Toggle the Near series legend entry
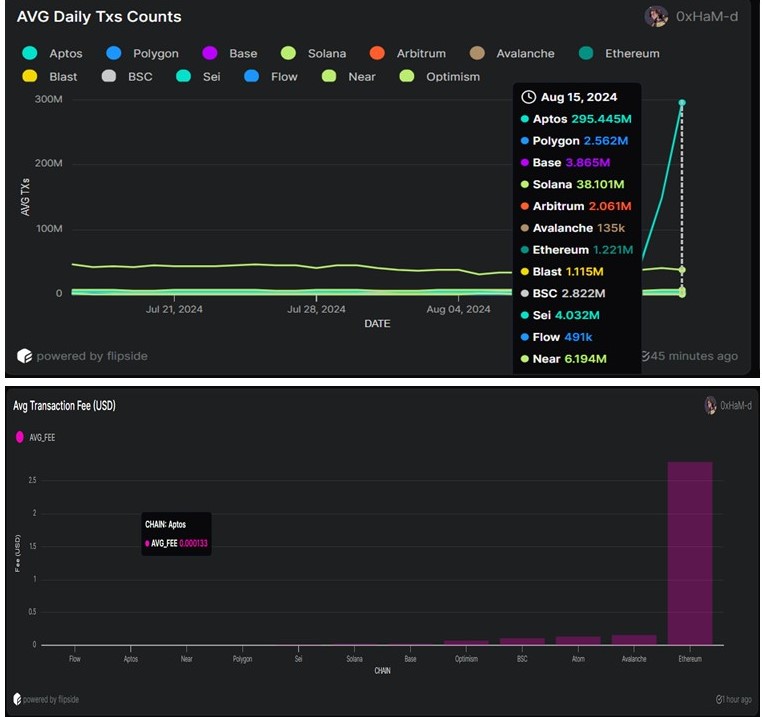762x717 pixels. tap(348, 77)
